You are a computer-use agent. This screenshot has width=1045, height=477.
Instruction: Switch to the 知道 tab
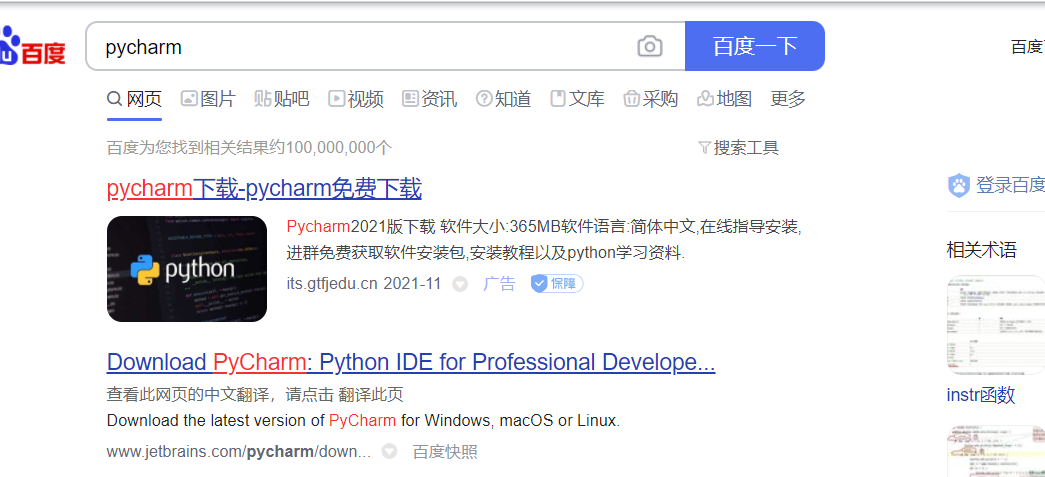(x=503, y=99)
